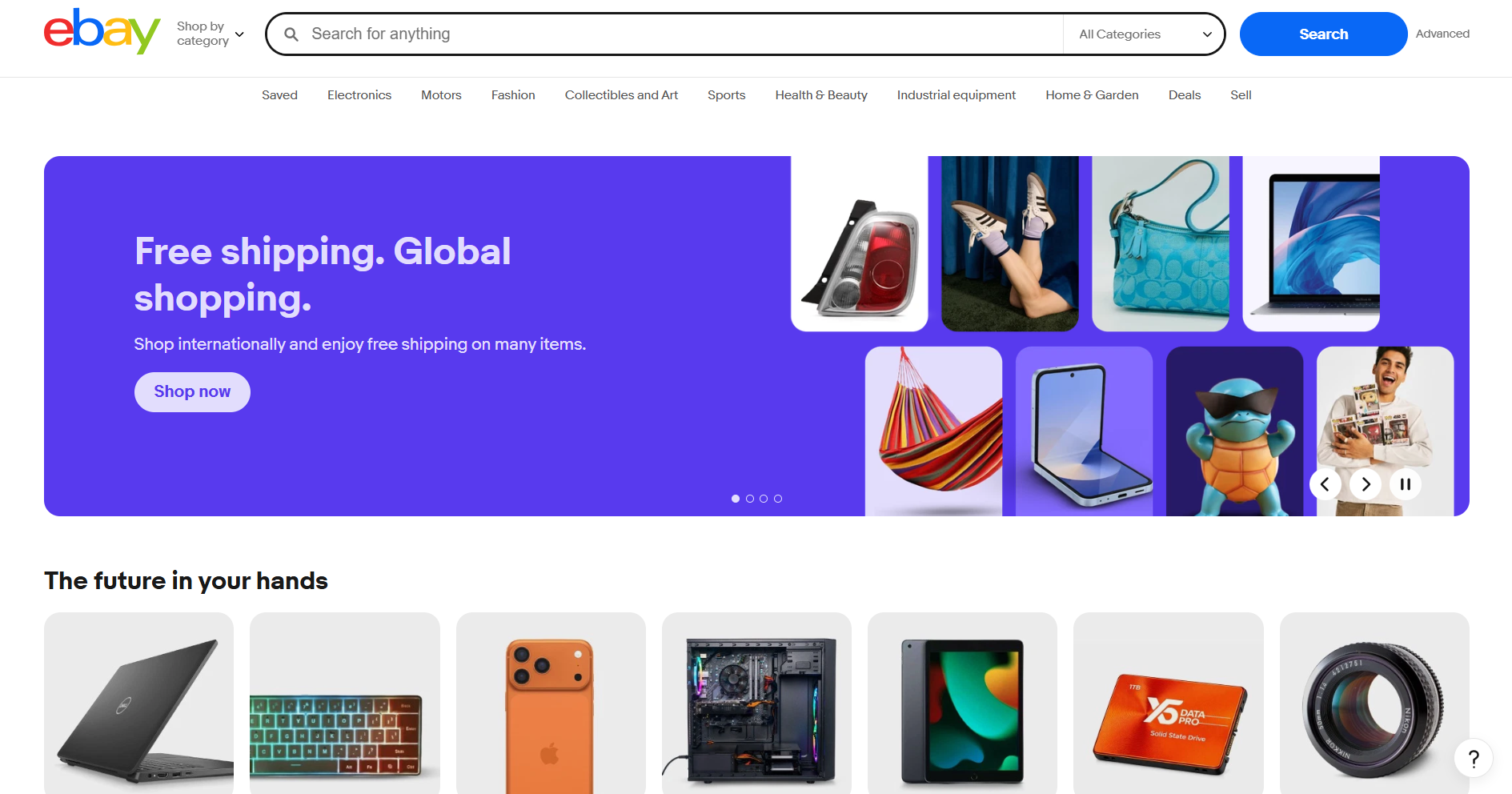Open the Electronics category menu

(359, 95)
